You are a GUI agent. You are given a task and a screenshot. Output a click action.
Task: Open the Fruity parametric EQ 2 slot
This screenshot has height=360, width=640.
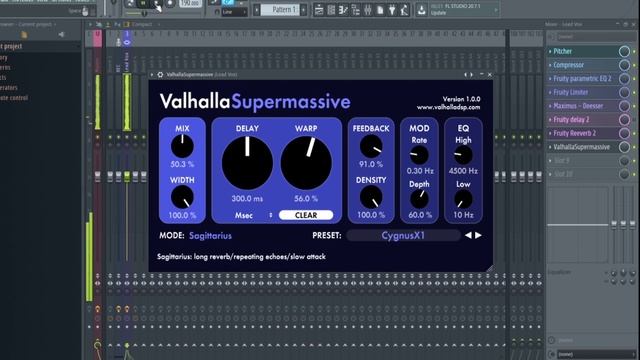pos(582,79)
